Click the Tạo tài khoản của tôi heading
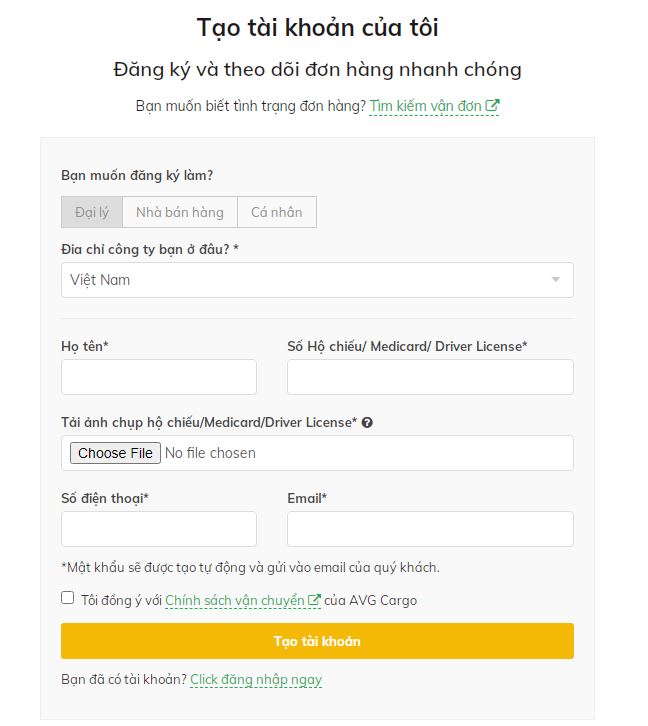Viewport: 648px width, 726px height. tap(317, 27)
